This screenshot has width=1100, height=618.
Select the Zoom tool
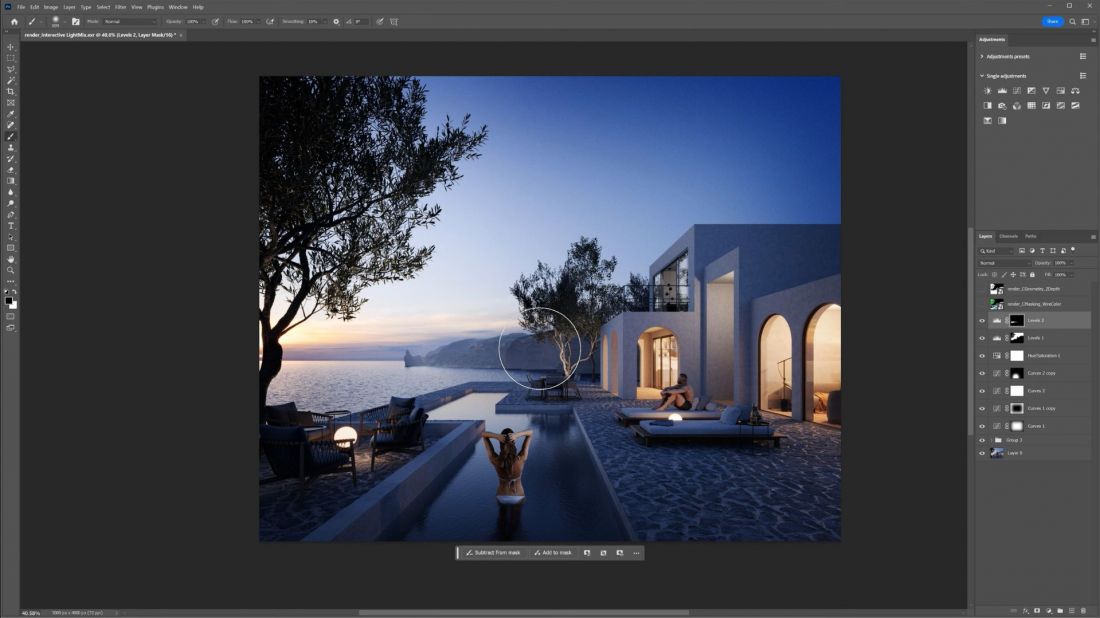(x=11, y=270)
